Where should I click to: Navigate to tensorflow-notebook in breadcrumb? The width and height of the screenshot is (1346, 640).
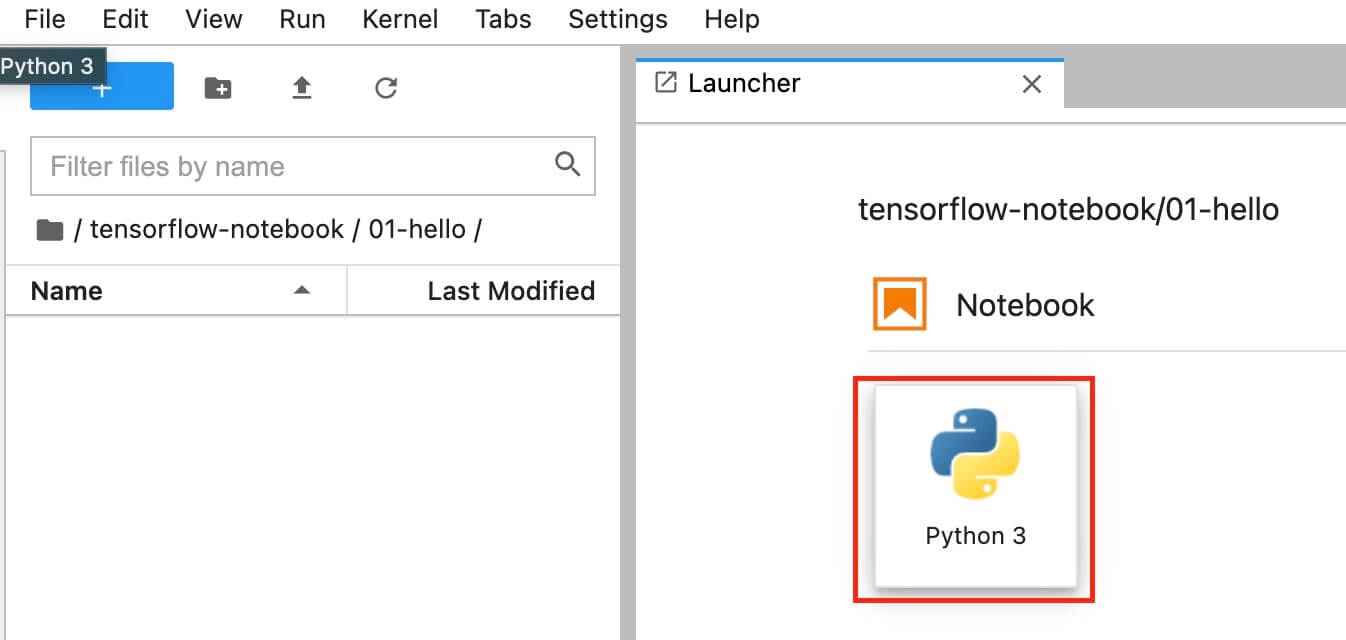(x=216, y=229)
